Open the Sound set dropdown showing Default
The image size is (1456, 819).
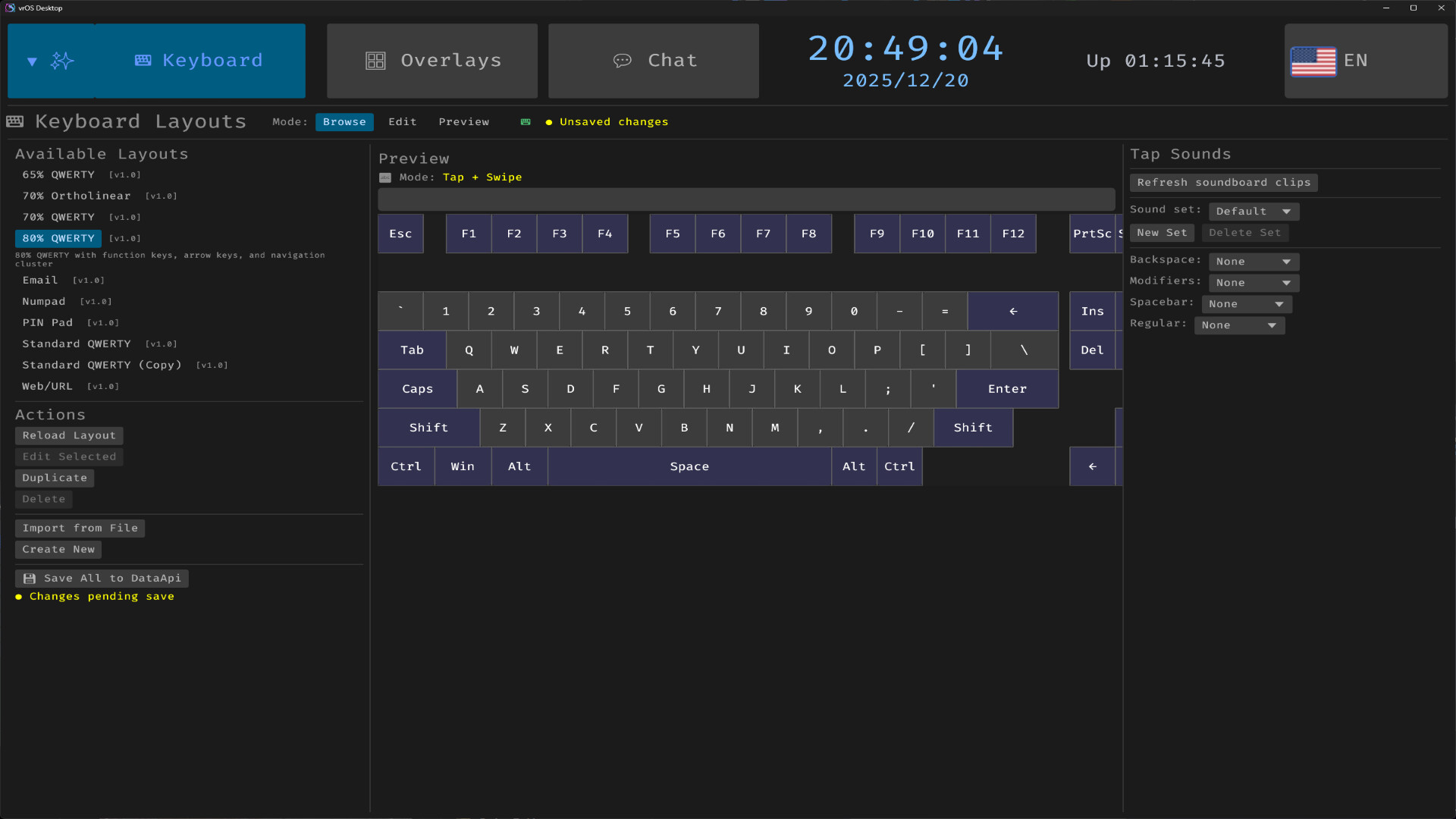[1253, 212]
